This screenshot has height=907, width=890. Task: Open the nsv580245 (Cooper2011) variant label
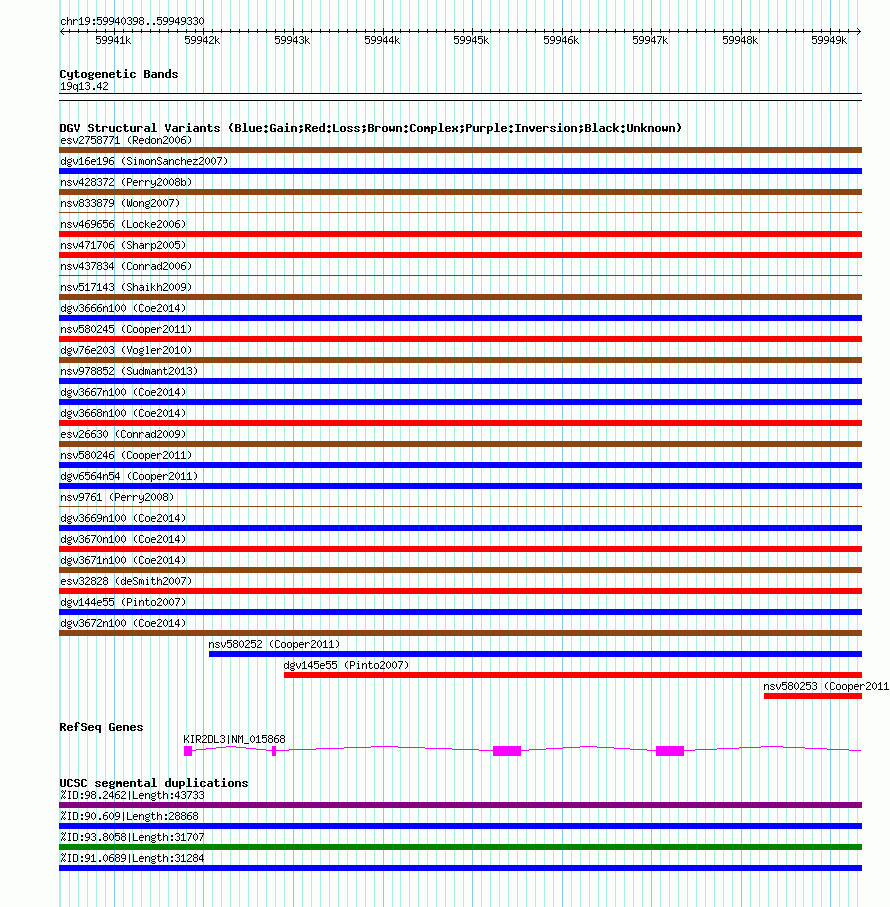(125, 330)
